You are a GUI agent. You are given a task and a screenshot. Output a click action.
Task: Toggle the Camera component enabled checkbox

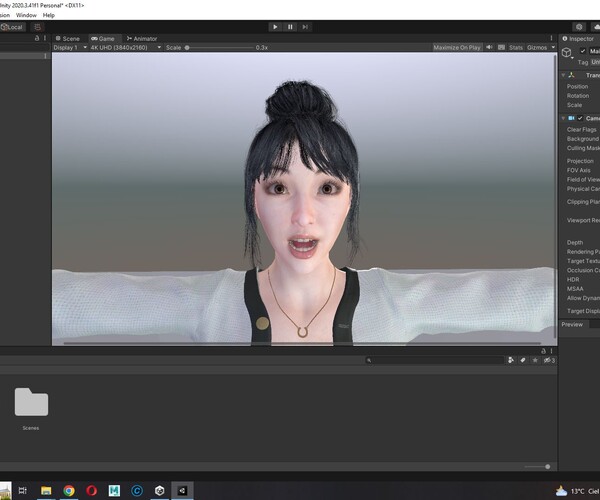pyautogui.click(x=580, y=118)
